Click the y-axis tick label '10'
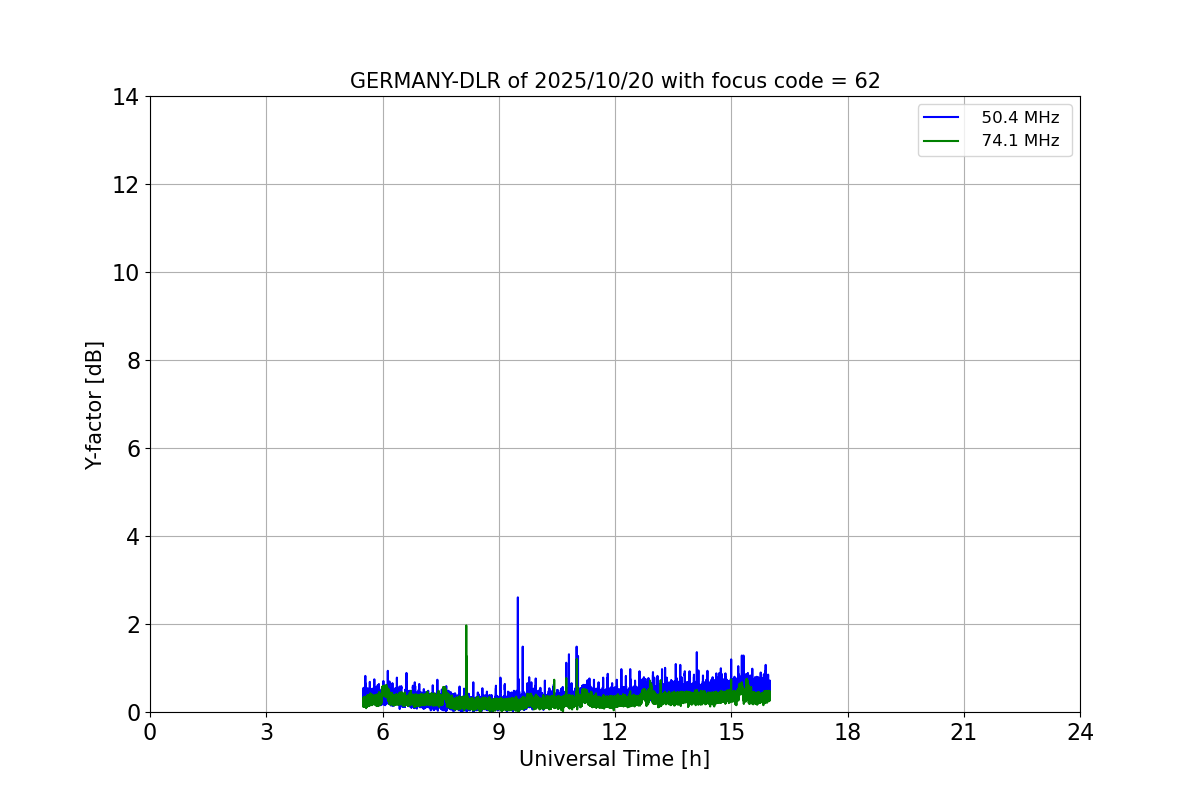Viewport: 1200px width, 800px height. click(125, 273)
